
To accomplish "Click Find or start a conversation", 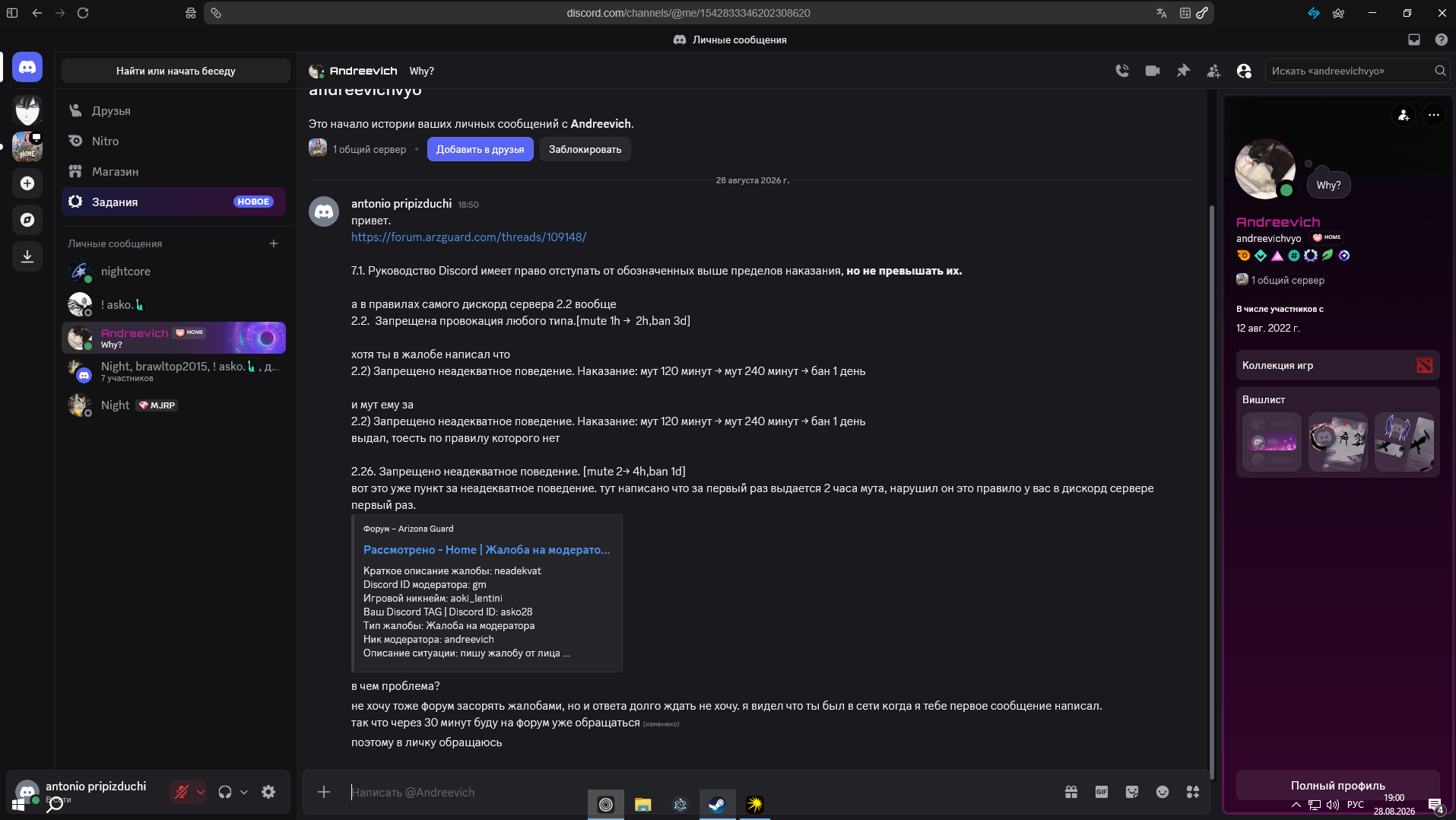I will [176, 71].
